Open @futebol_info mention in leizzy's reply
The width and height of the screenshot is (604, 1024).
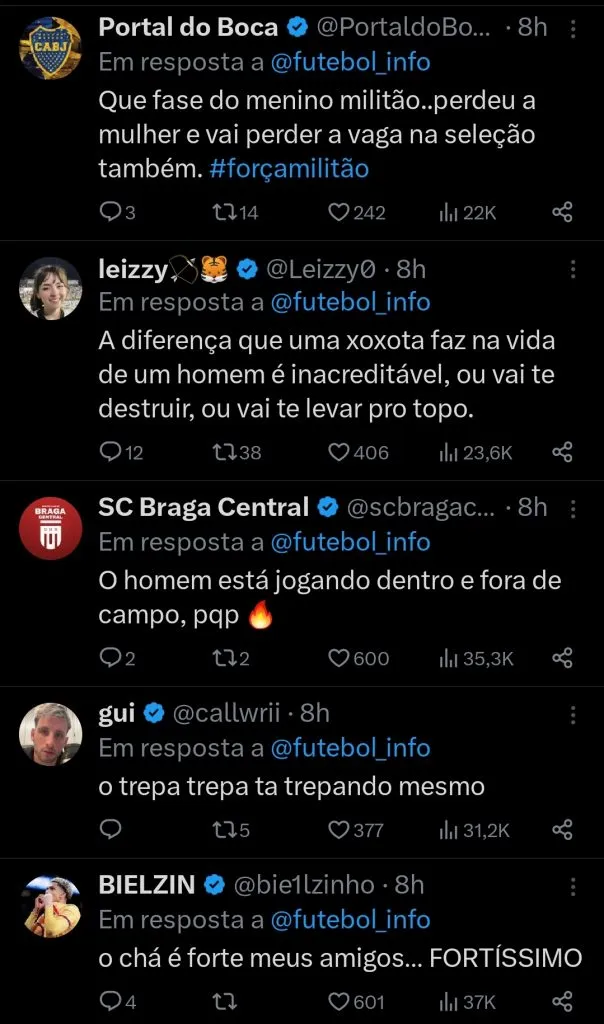(x=350, y=301)
